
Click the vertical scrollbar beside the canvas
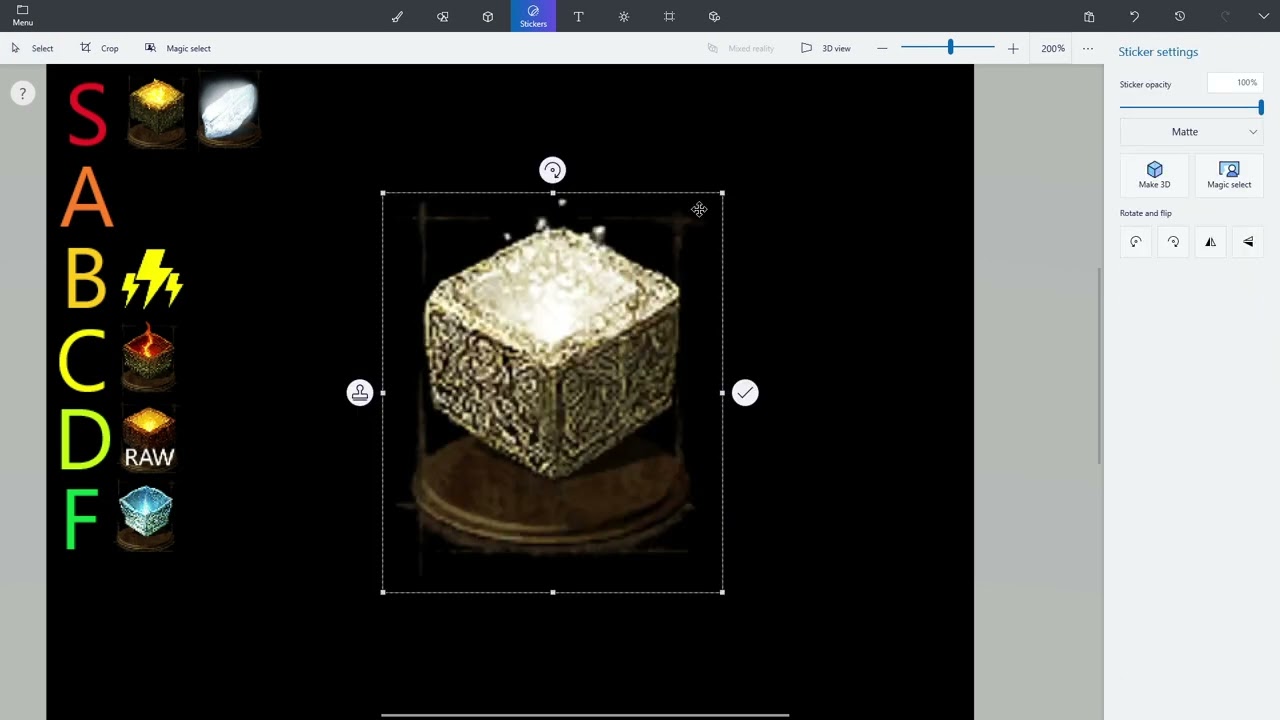point(1100,366)
